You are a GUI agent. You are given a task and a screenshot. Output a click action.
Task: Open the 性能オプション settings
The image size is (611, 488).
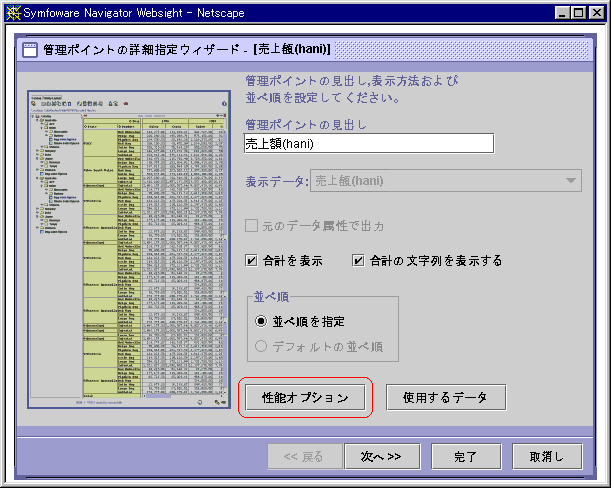[306, 398]
